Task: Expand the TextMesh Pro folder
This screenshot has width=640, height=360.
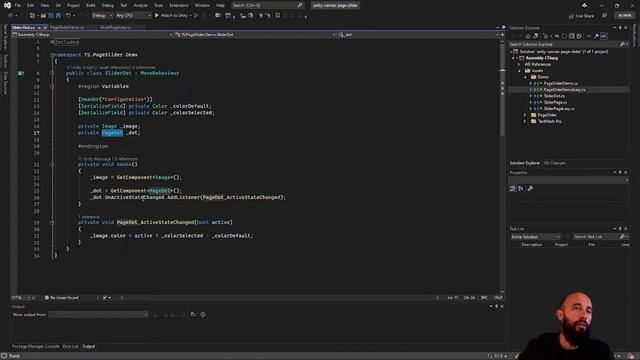Action: tap(525, 122)
